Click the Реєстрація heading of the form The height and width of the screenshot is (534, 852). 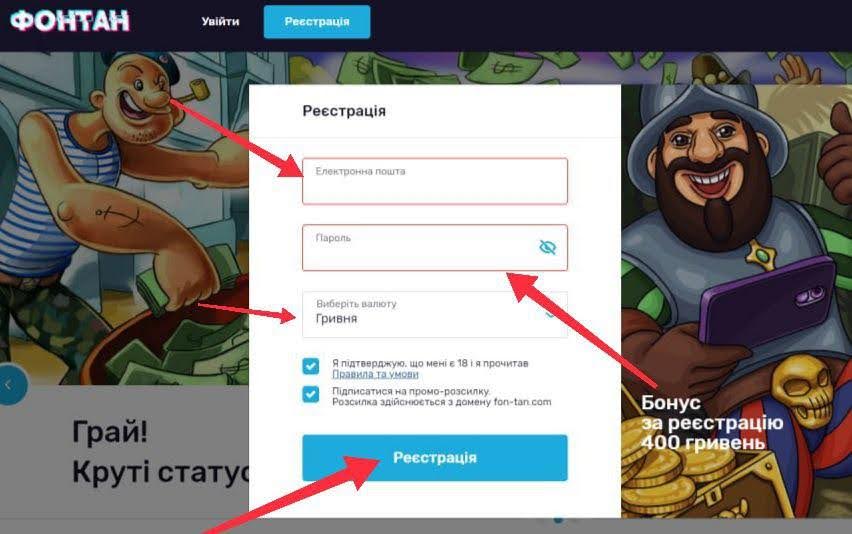344,111
